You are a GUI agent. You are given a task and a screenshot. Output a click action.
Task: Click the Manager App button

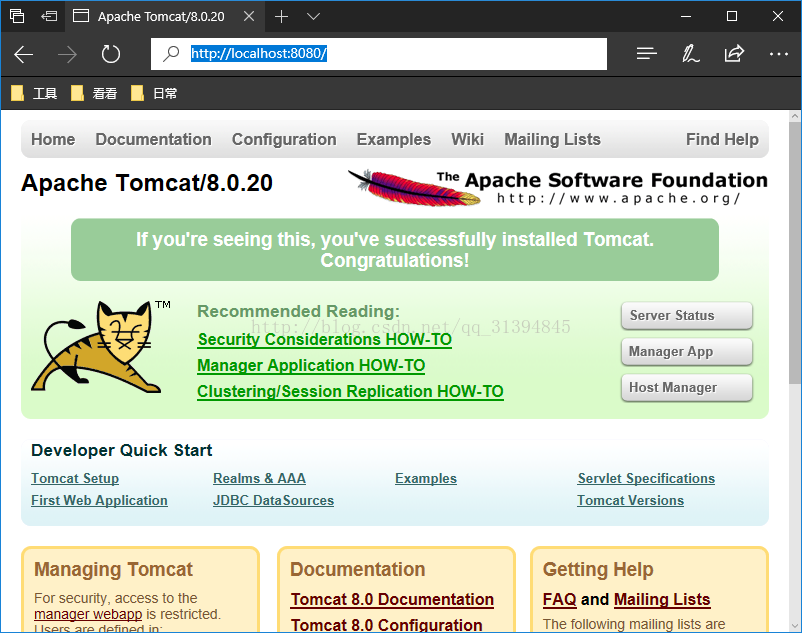(686, 352)
